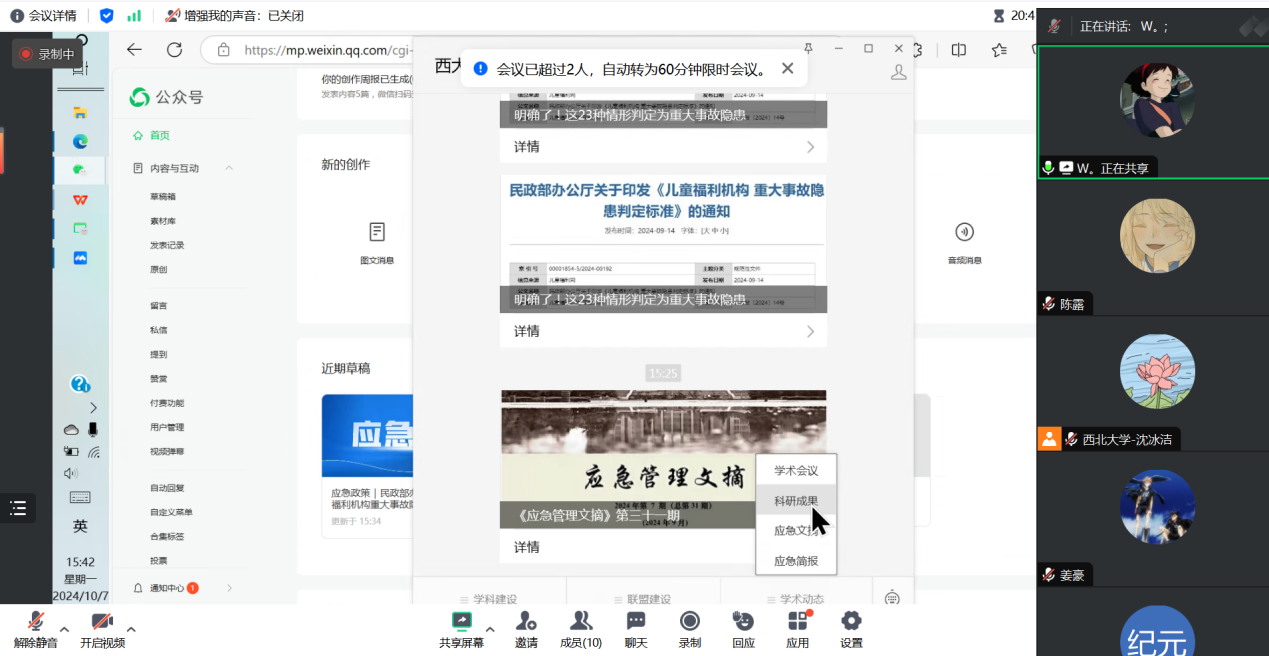Unmute microphone via 解除静音
Screen dimensions: 1269x656
point(36,622)
